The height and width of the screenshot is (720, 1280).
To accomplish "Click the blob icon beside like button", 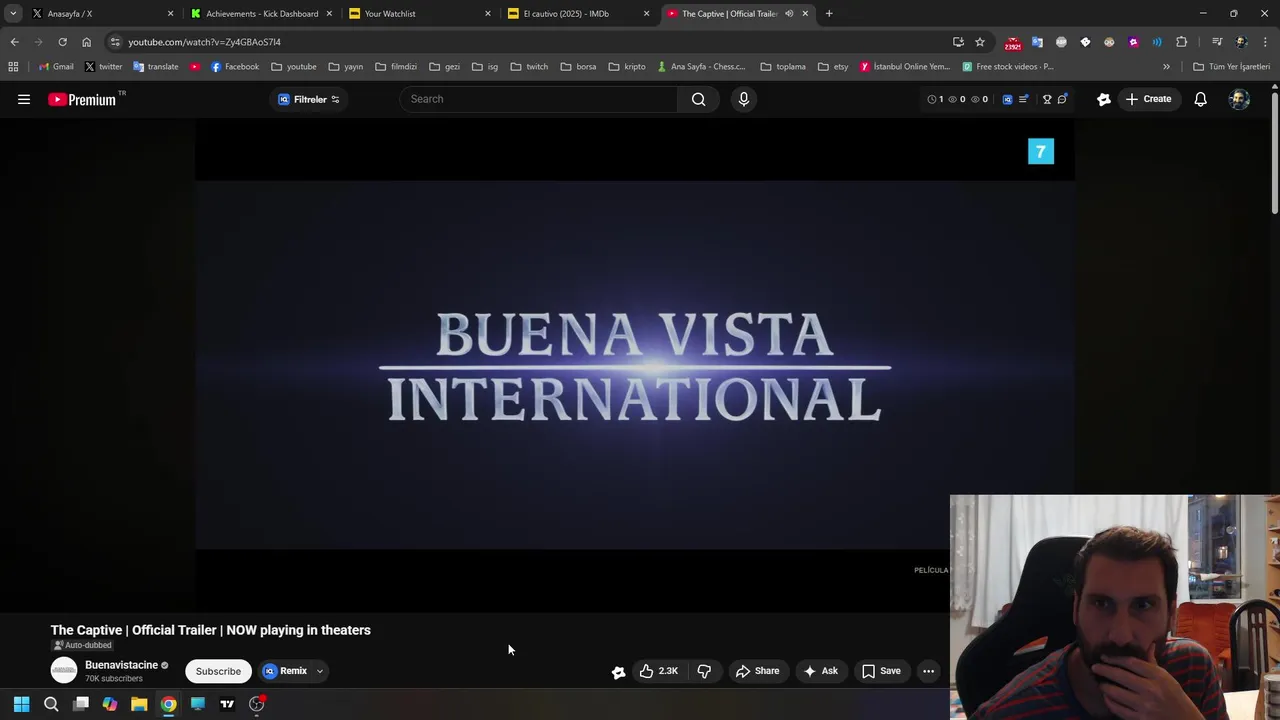I will (x=619, y=672).
